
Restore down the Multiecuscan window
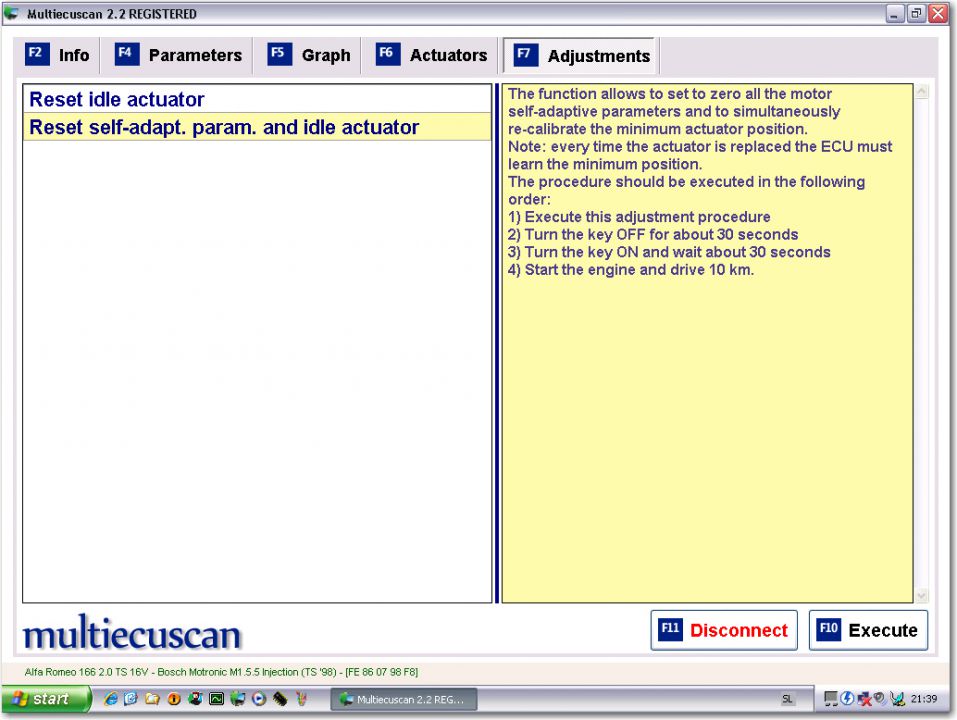(x=916, y=14)
